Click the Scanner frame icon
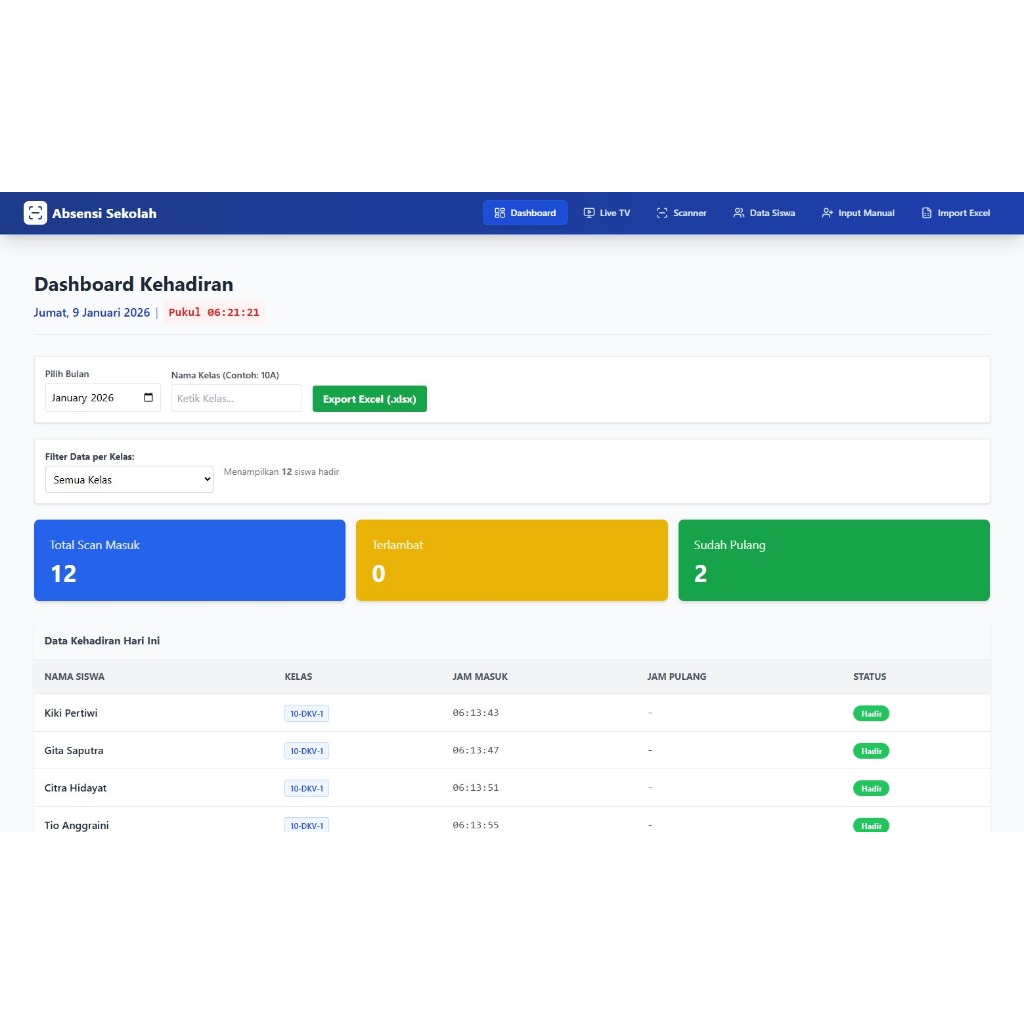 [662, 213]
